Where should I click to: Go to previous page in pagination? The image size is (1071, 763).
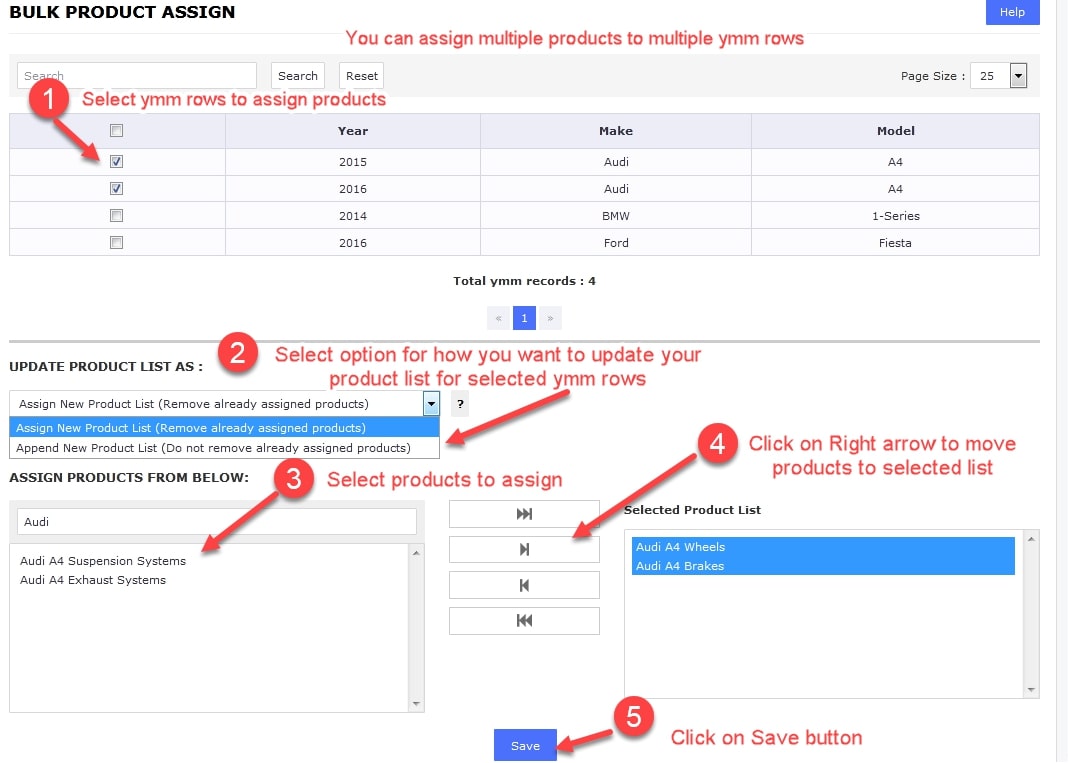498,318
